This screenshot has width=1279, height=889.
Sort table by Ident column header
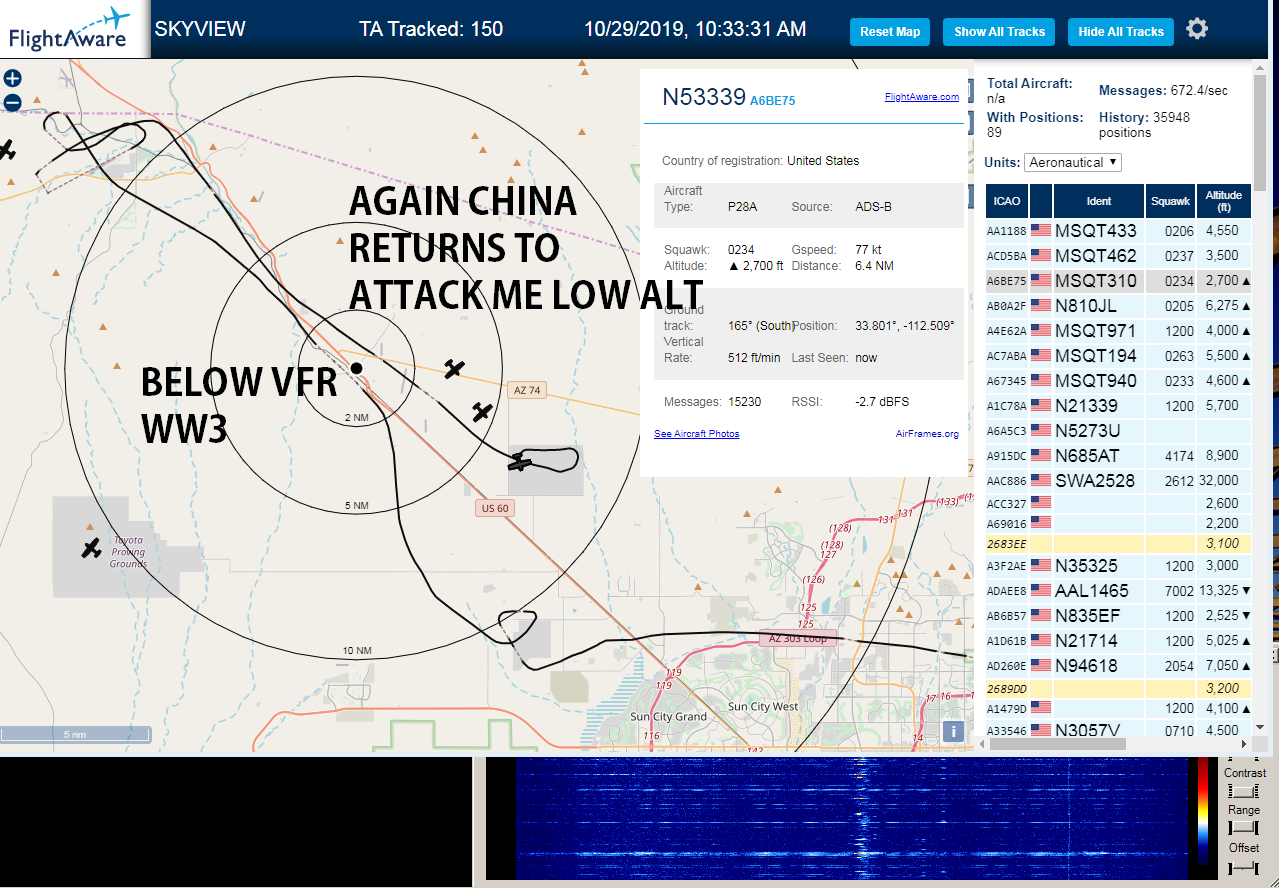pos(1098,201)
